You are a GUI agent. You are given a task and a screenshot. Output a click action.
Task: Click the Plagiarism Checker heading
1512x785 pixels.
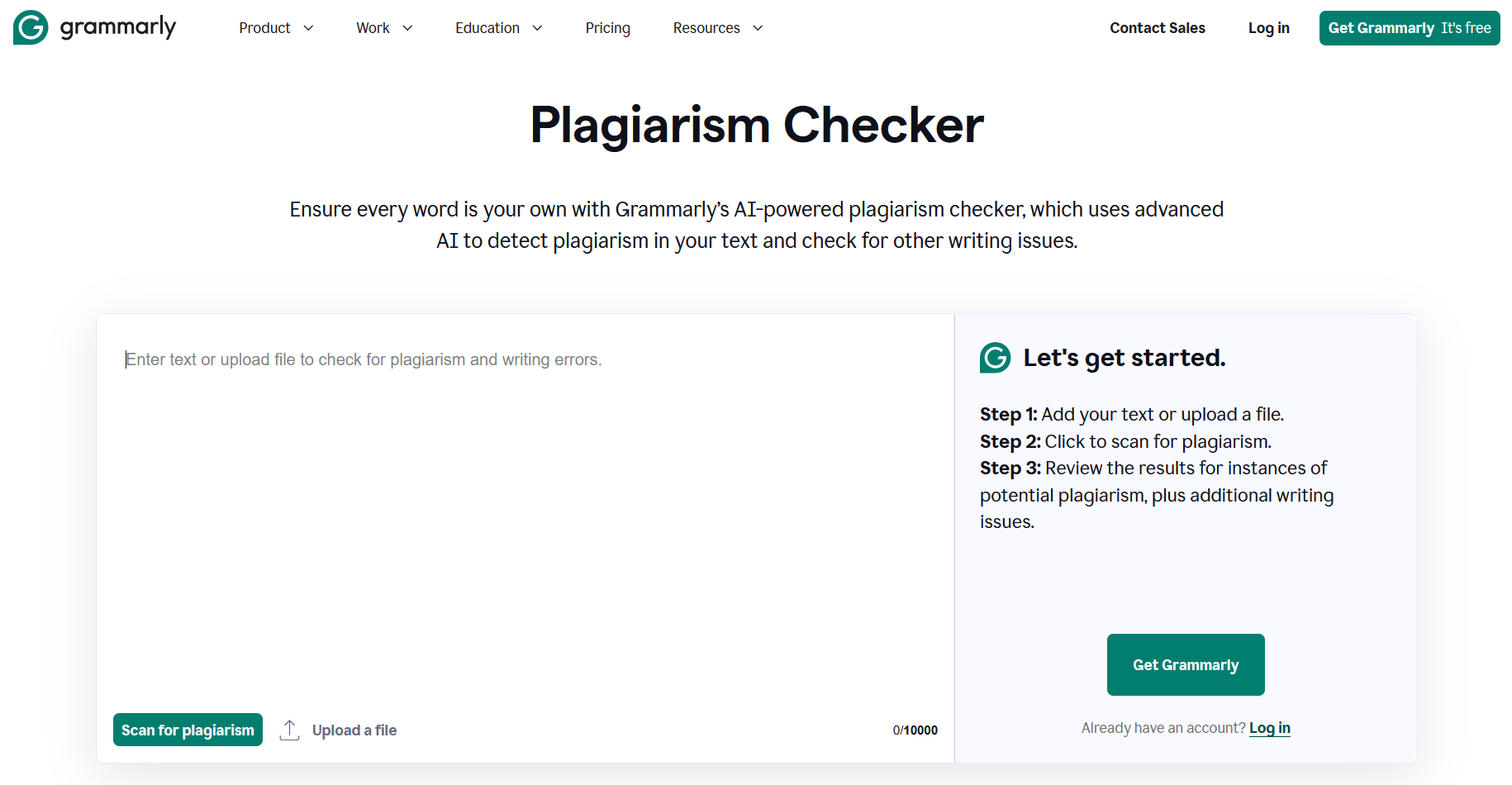(756, 126)
